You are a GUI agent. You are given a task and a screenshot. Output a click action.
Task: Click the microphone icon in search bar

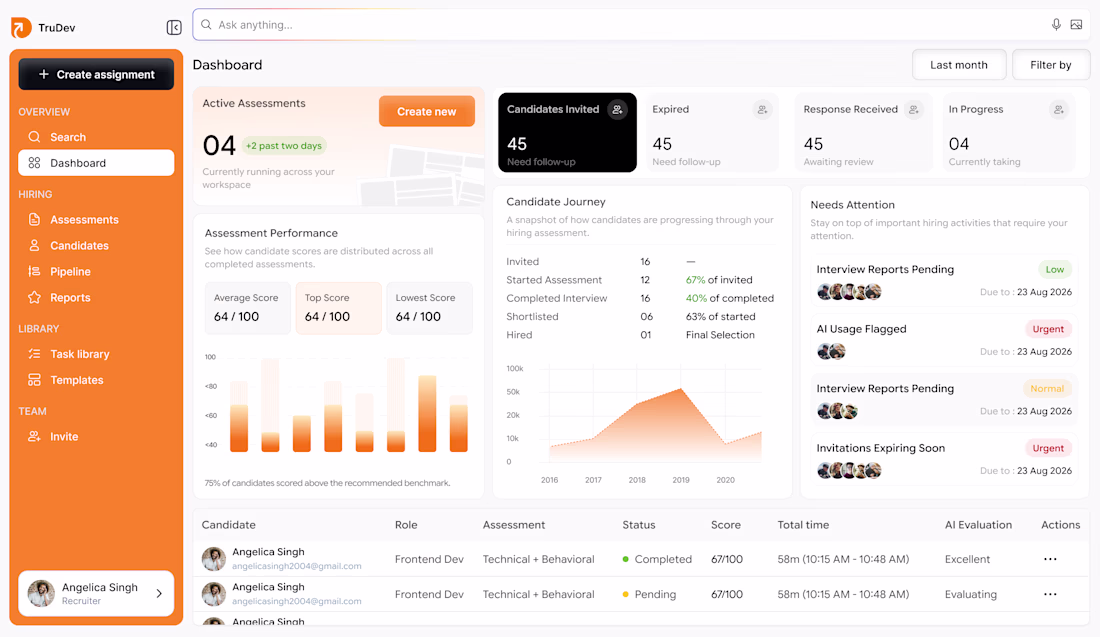(1056, 25)
